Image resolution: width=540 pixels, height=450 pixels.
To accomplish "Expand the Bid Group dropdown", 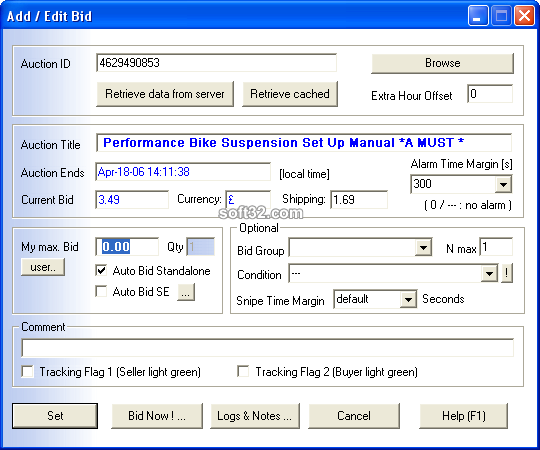I will click(x=423, y=248).
